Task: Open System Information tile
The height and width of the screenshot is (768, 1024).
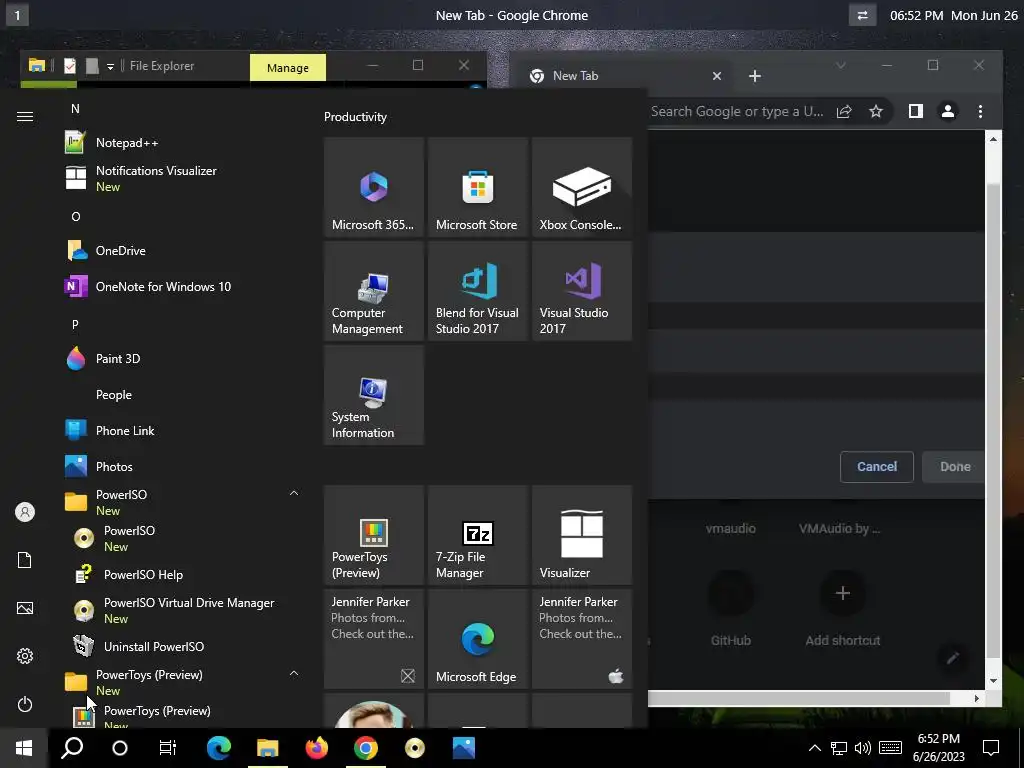Action: pyautogui.click(x=374, y=394)
